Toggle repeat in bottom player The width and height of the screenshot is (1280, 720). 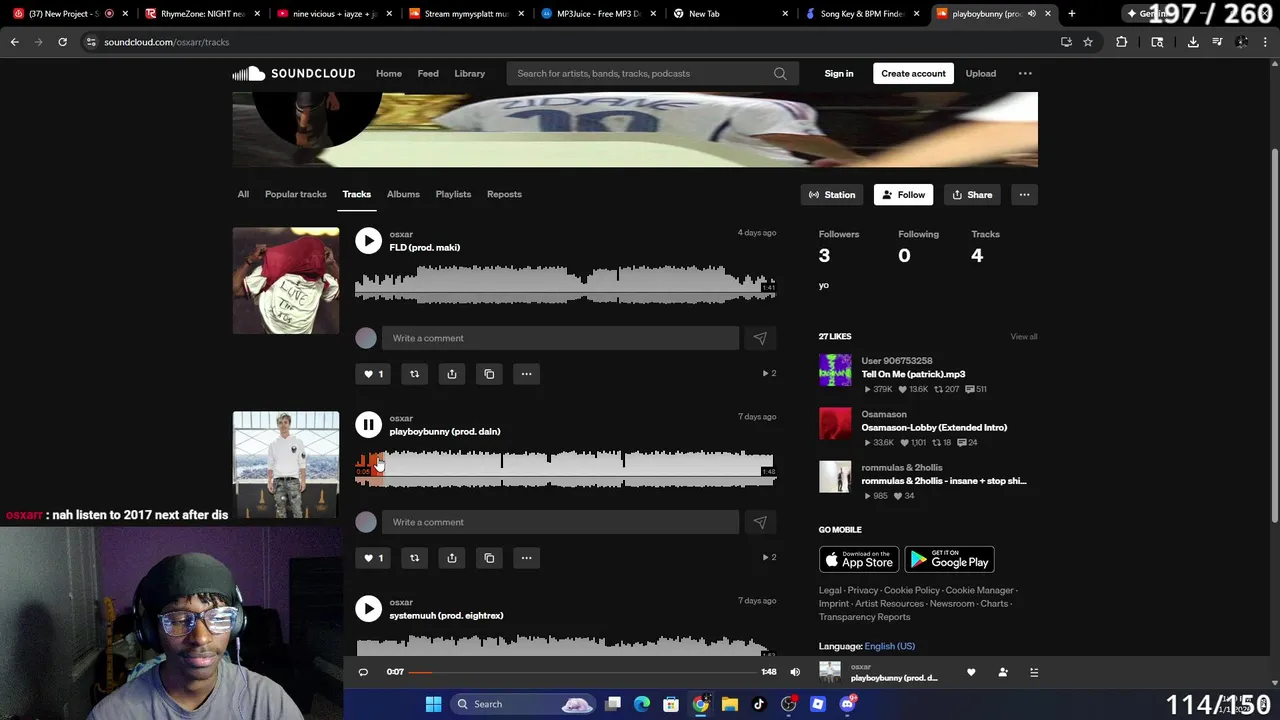click(363, 672)
